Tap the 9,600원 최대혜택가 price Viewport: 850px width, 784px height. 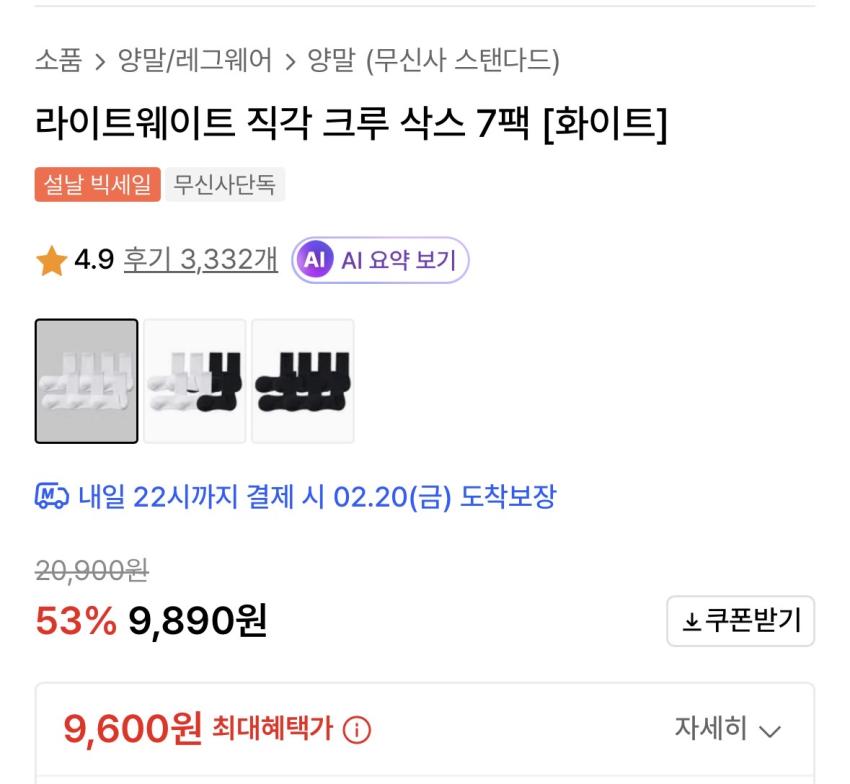(x=132, y=729)
